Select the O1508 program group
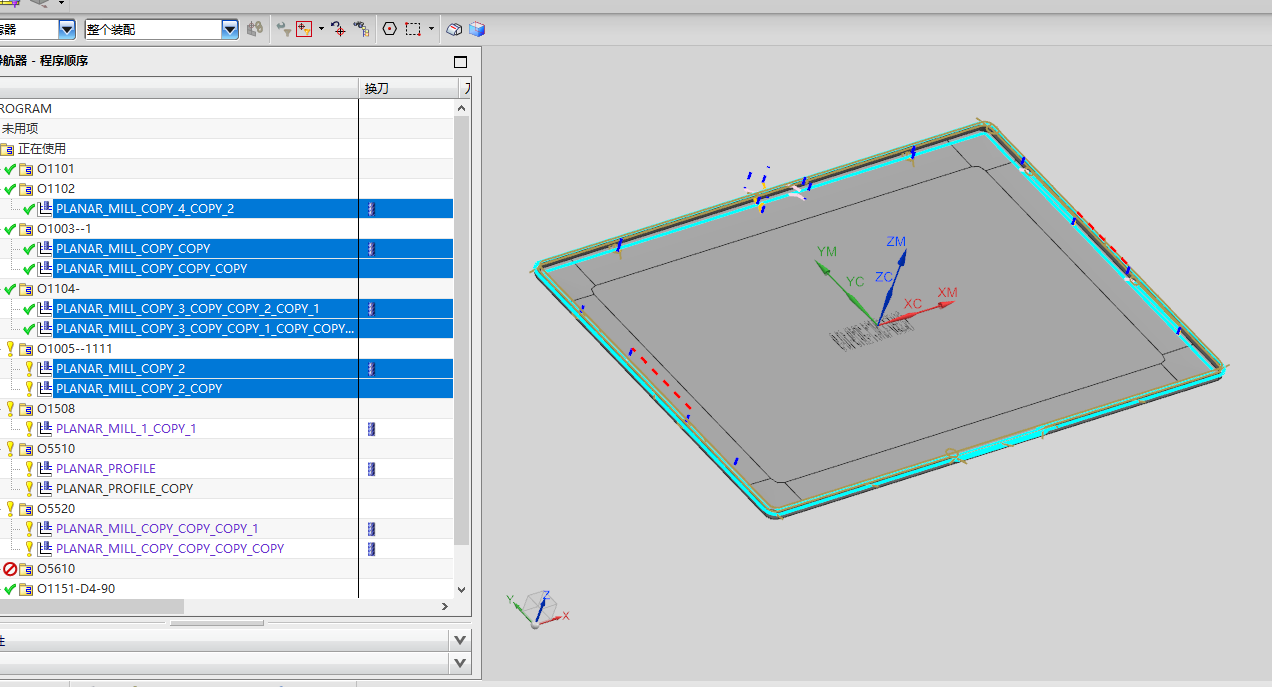 coord(56,409)
